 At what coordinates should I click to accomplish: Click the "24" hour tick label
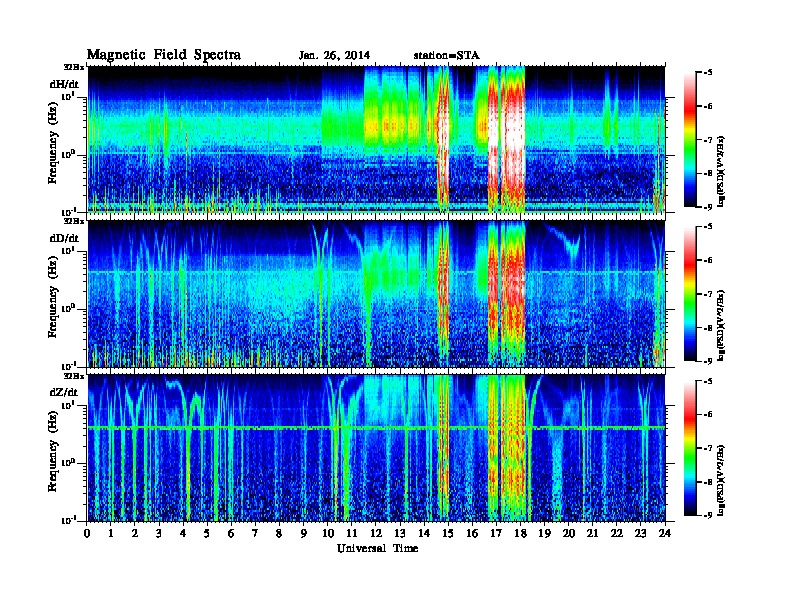tap(665, 534)
